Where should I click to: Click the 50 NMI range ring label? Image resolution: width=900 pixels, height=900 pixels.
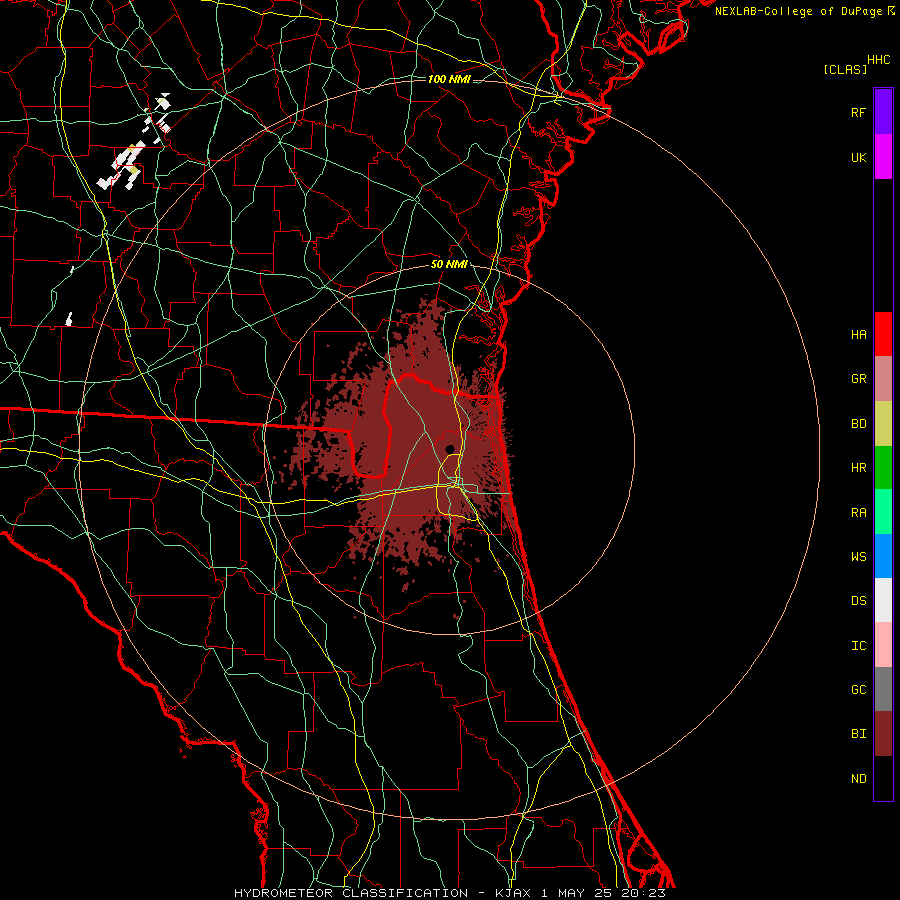coord(449,264)
